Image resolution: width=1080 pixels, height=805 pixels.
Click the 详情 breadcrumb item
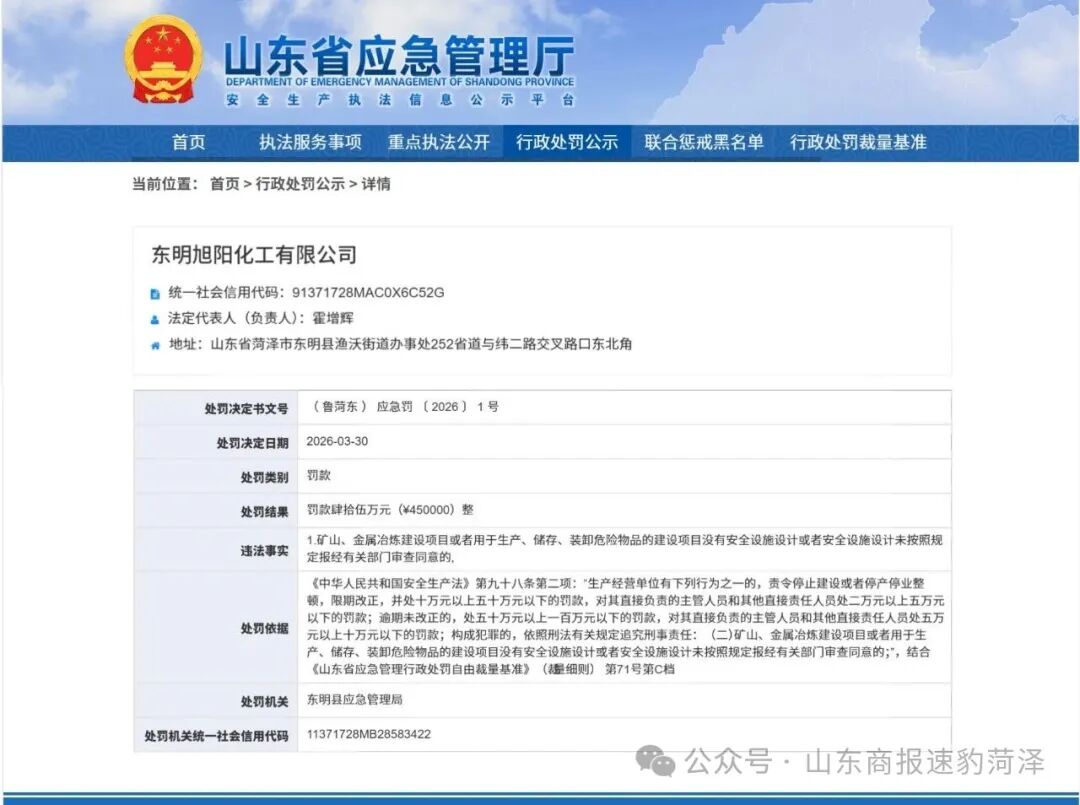coord(376,184)
